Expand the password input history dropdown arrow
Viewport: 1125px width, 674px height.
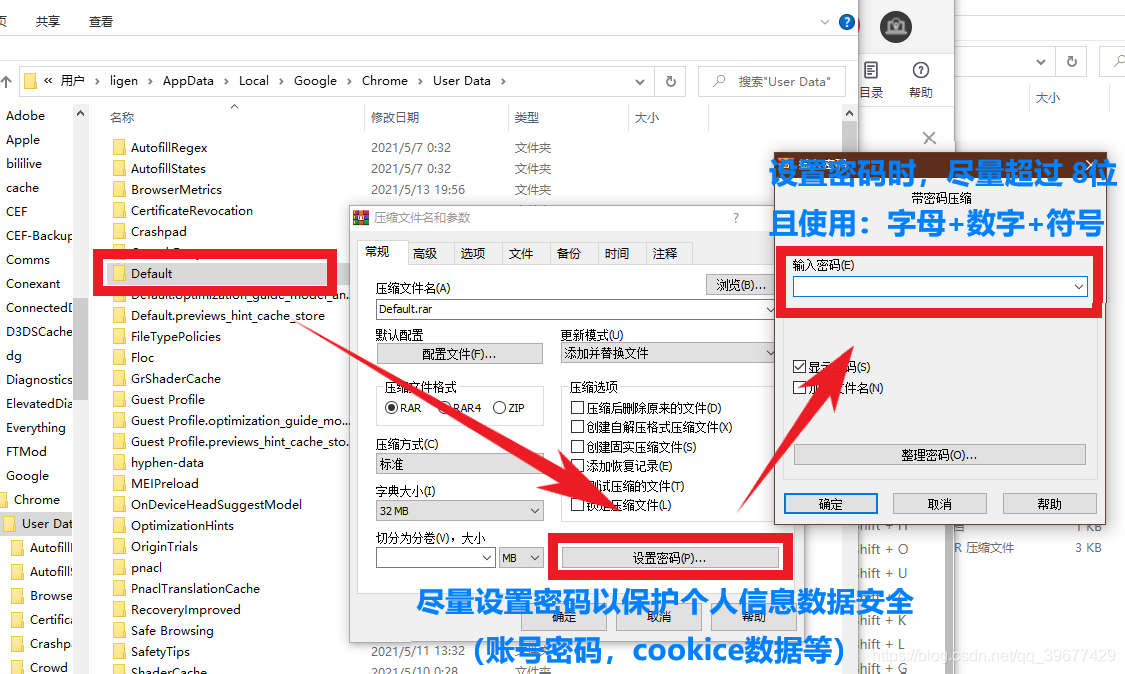[1078, 287]
